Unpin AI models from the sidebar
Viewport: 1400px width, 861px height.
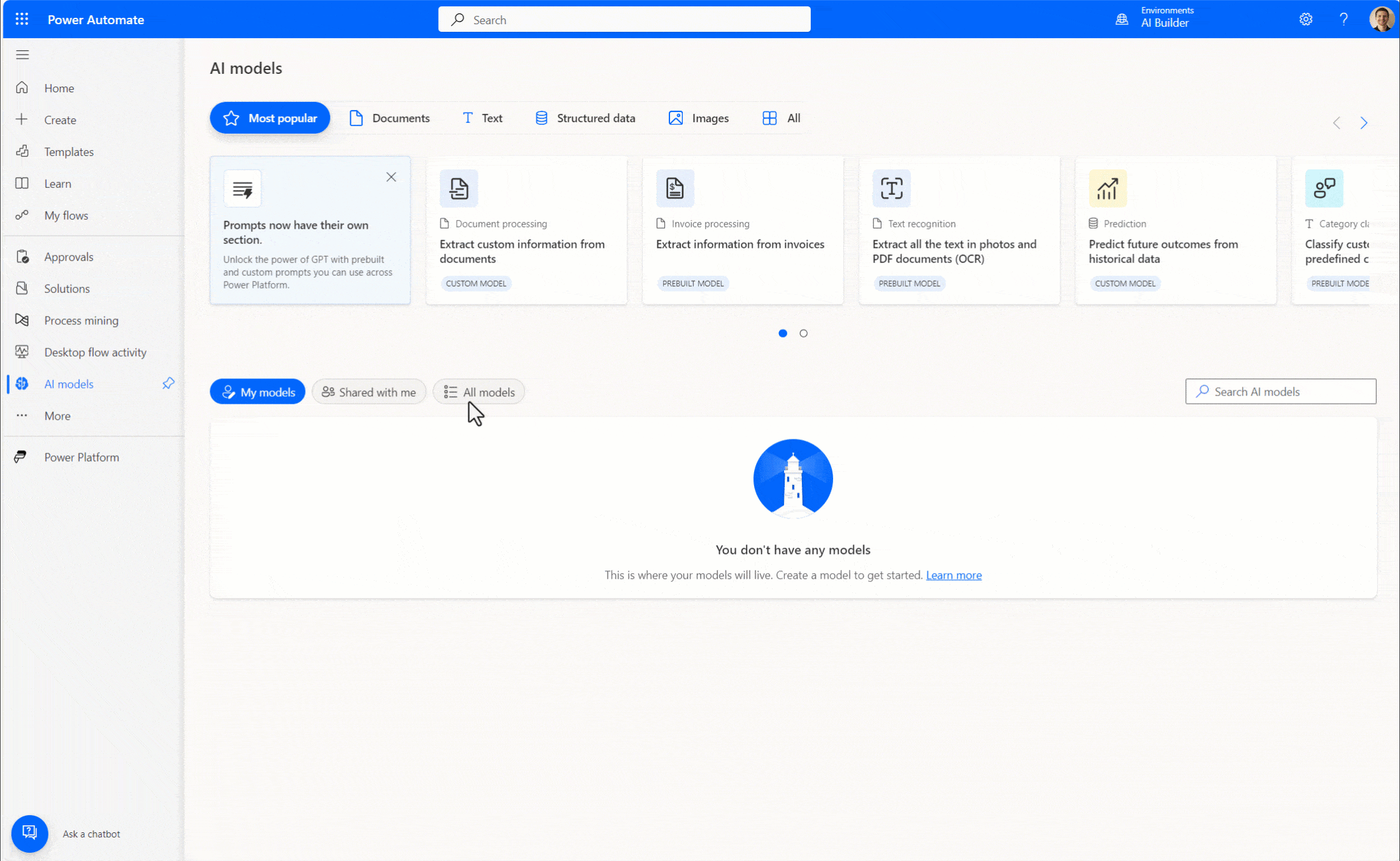tap(168, 383)
